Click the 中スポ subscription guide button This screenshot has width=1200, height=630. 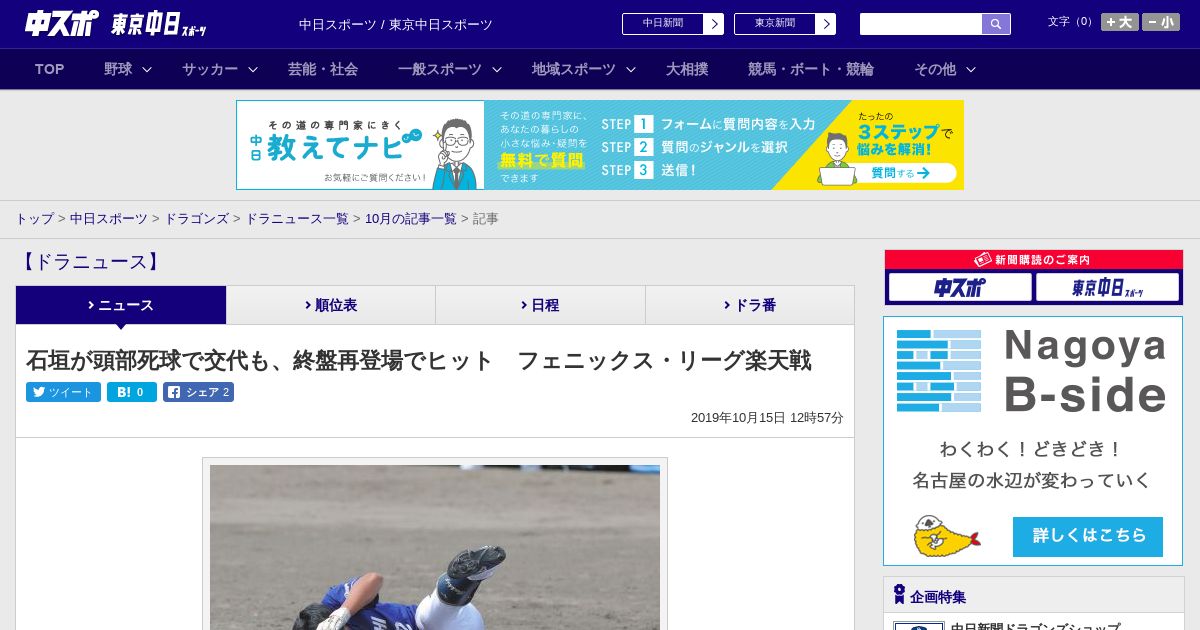960,287
